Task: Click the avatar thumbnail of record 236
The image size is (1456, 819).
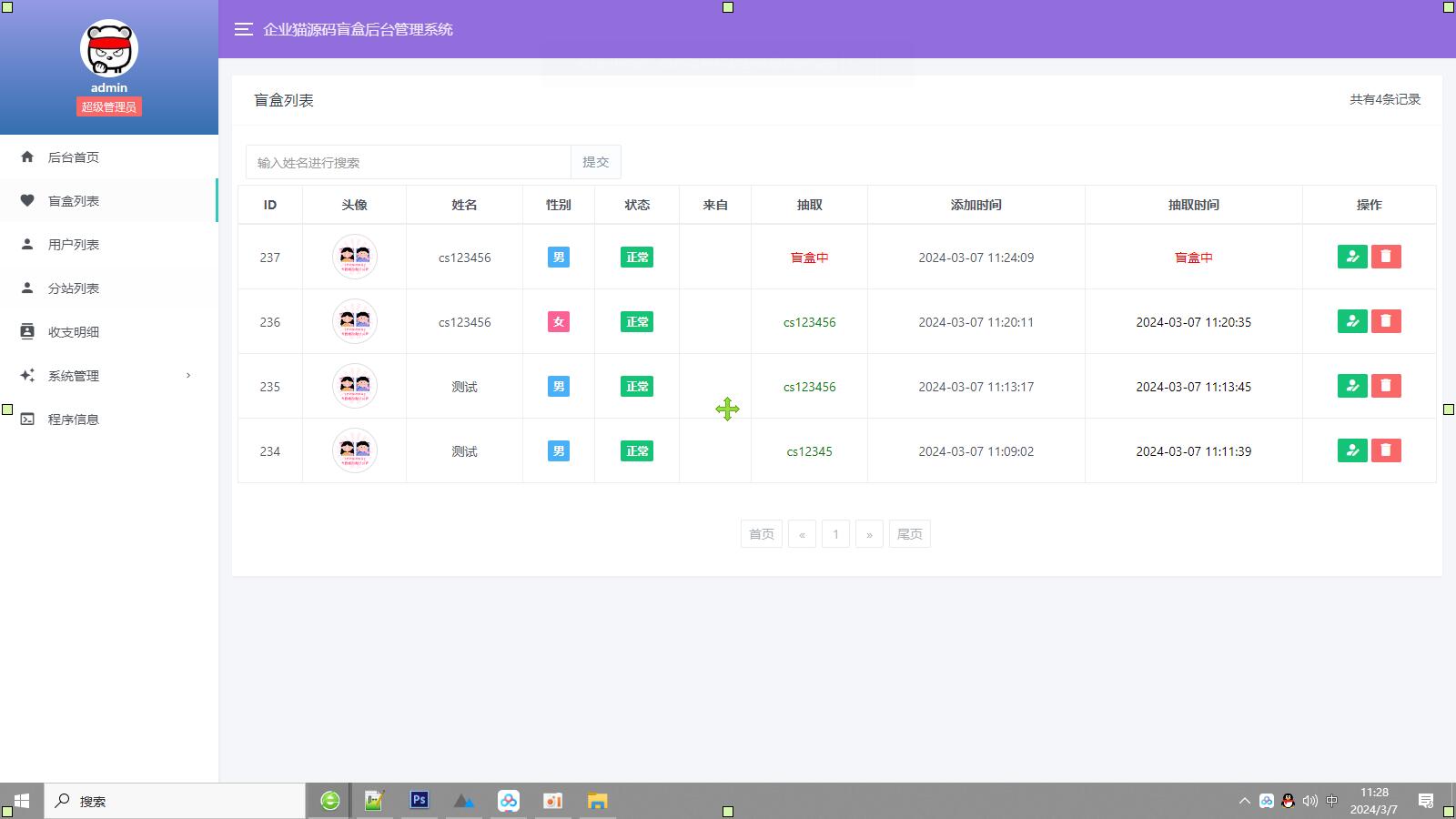Action: tap(355, 321)
